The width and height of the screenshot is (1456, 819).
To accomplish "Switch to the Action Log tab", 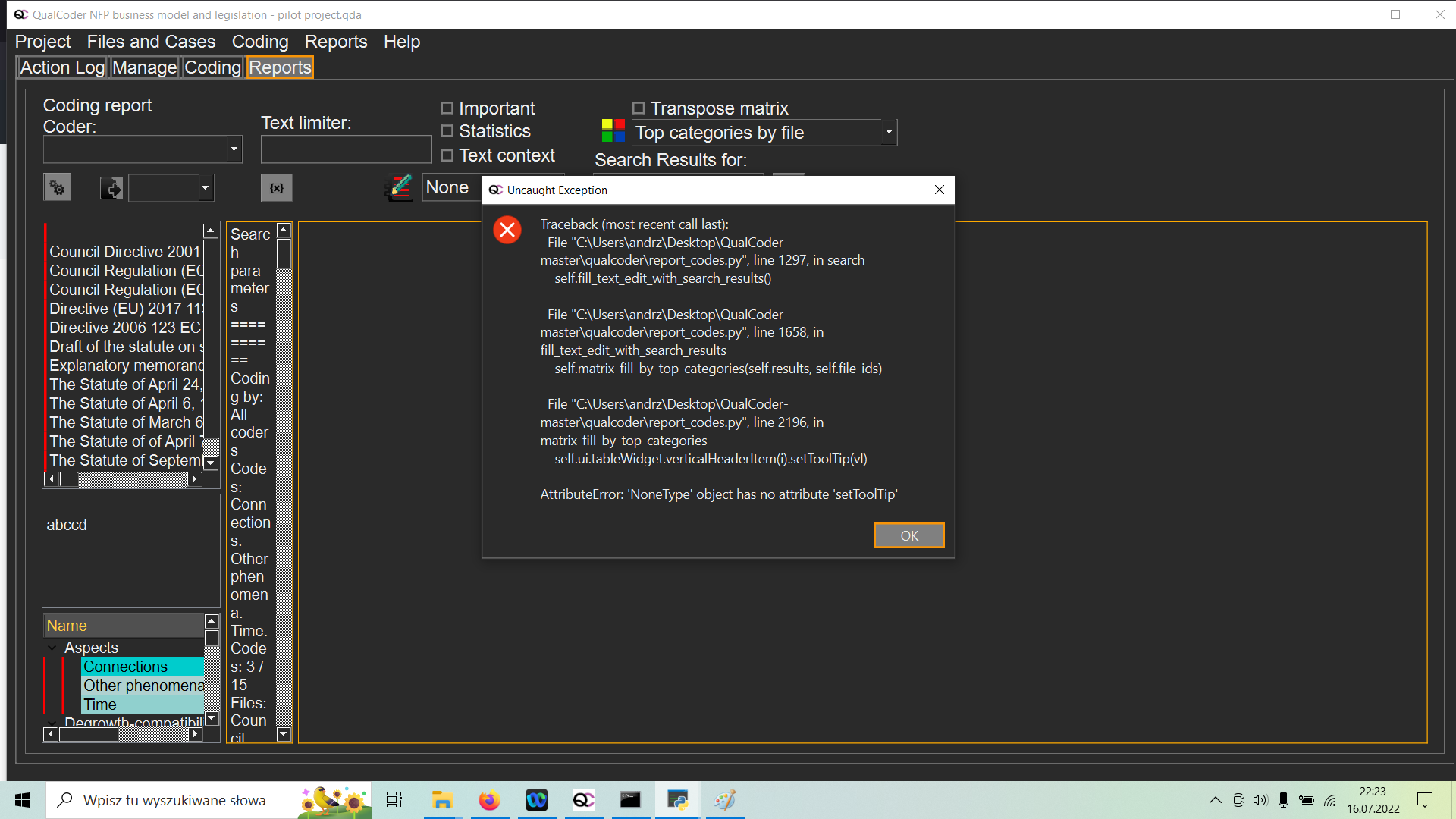I will (x=62, y=67).
